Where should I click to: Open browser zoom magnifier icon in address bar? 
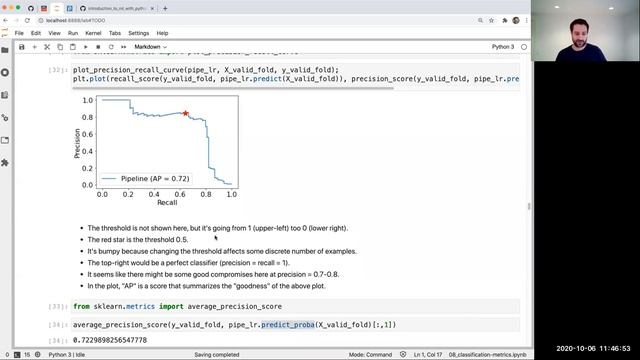pyautogui.click(x=480, y=20)
